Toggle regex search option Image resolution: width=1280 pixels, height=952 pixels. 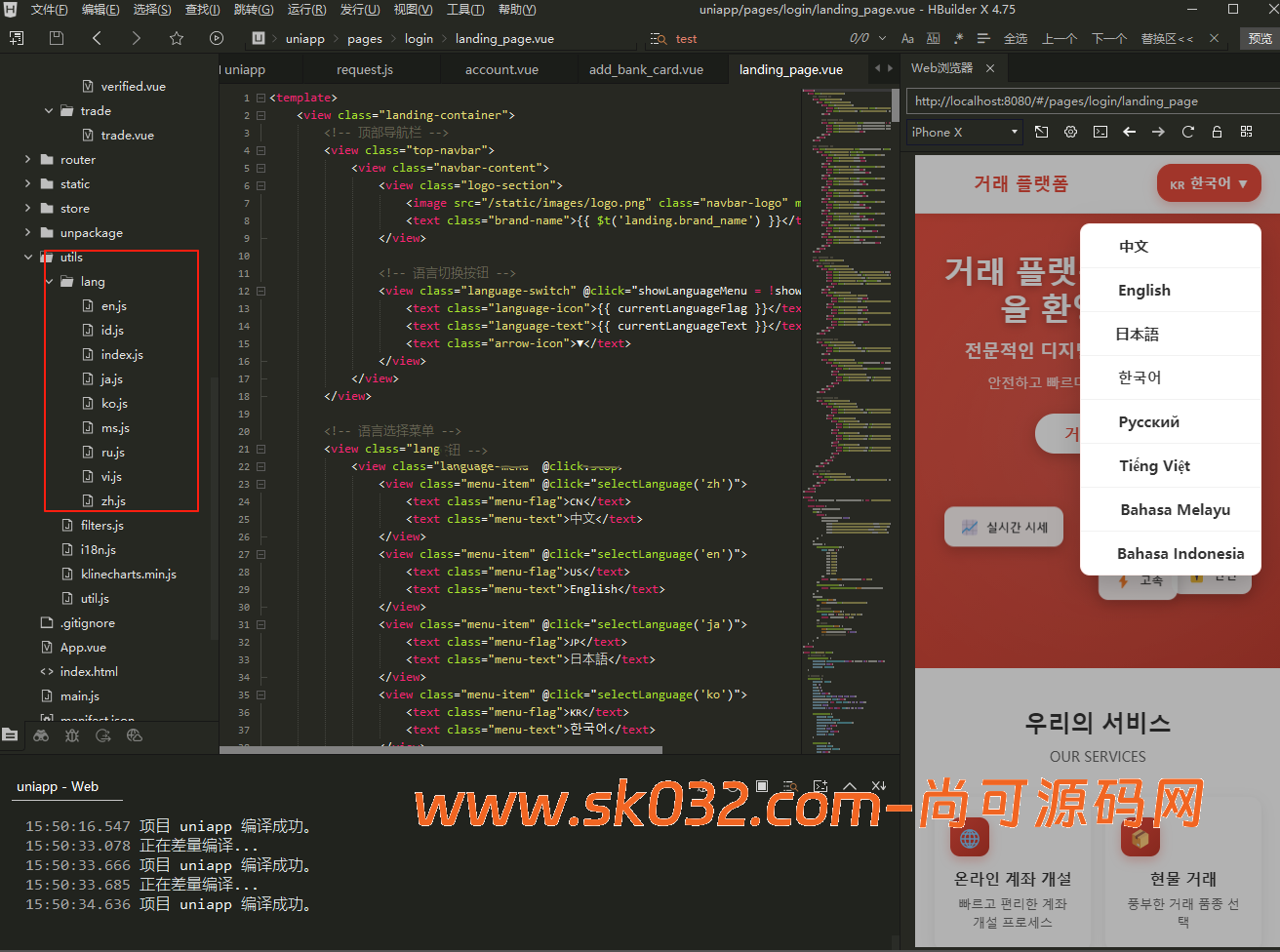click(958, 38)
